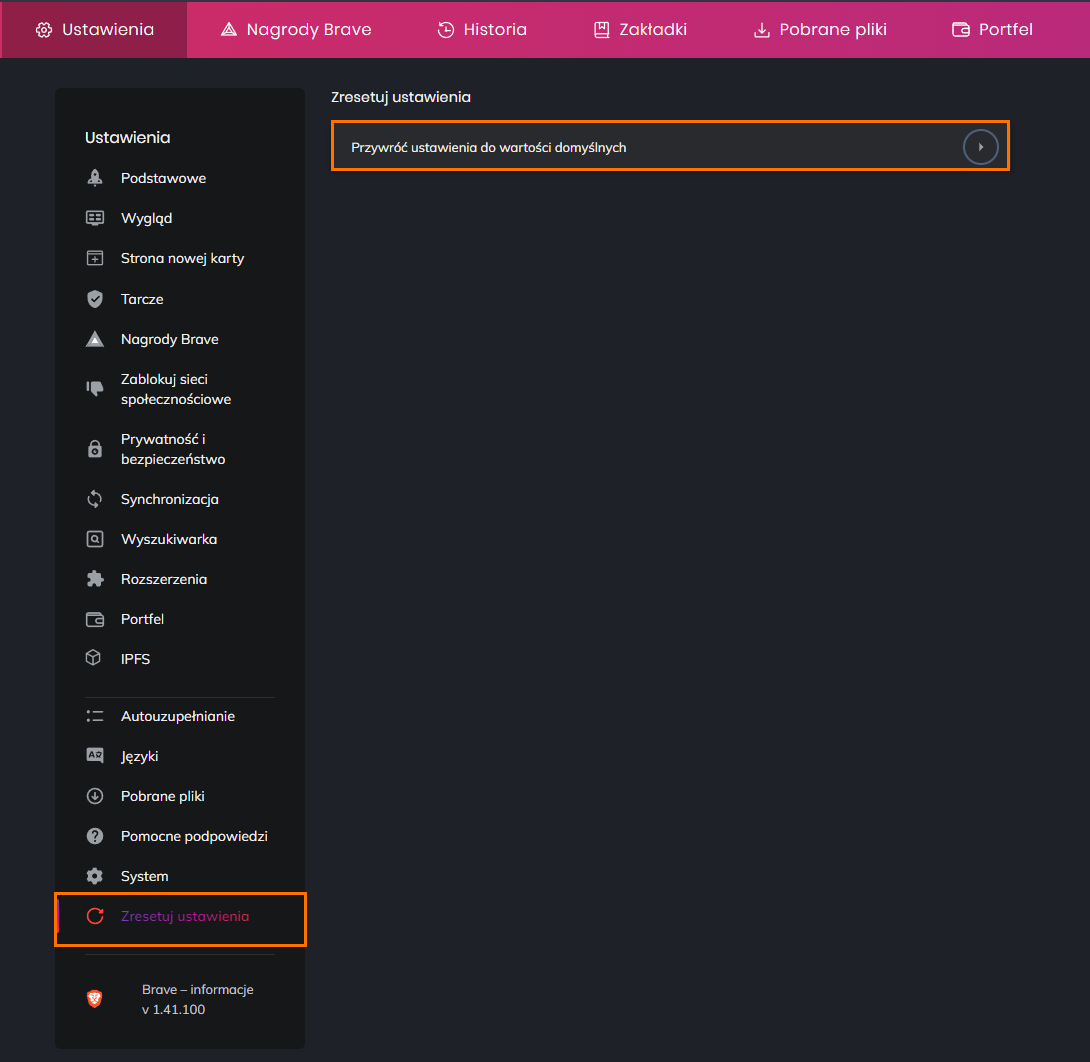Screen dimensions: 1090x1062
Task: Click the shield icon for Tarcze
Action: click(x=95, y=299)
